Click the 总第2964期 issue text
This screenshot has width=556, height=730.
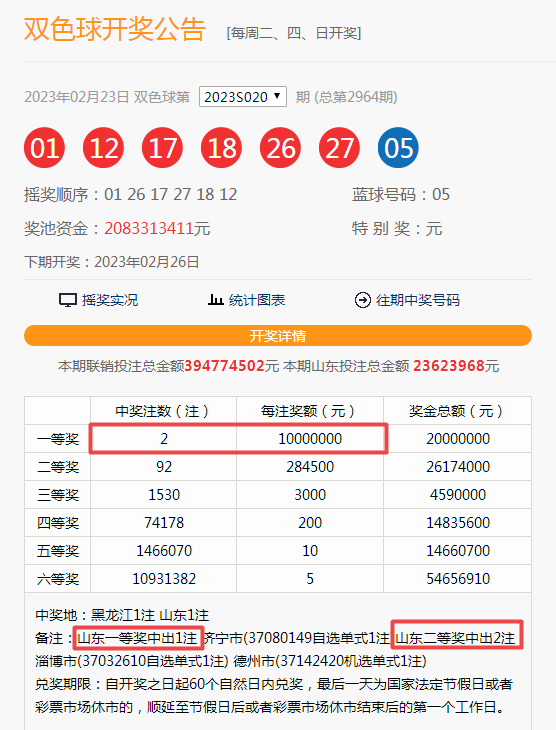tap(356, 97)
